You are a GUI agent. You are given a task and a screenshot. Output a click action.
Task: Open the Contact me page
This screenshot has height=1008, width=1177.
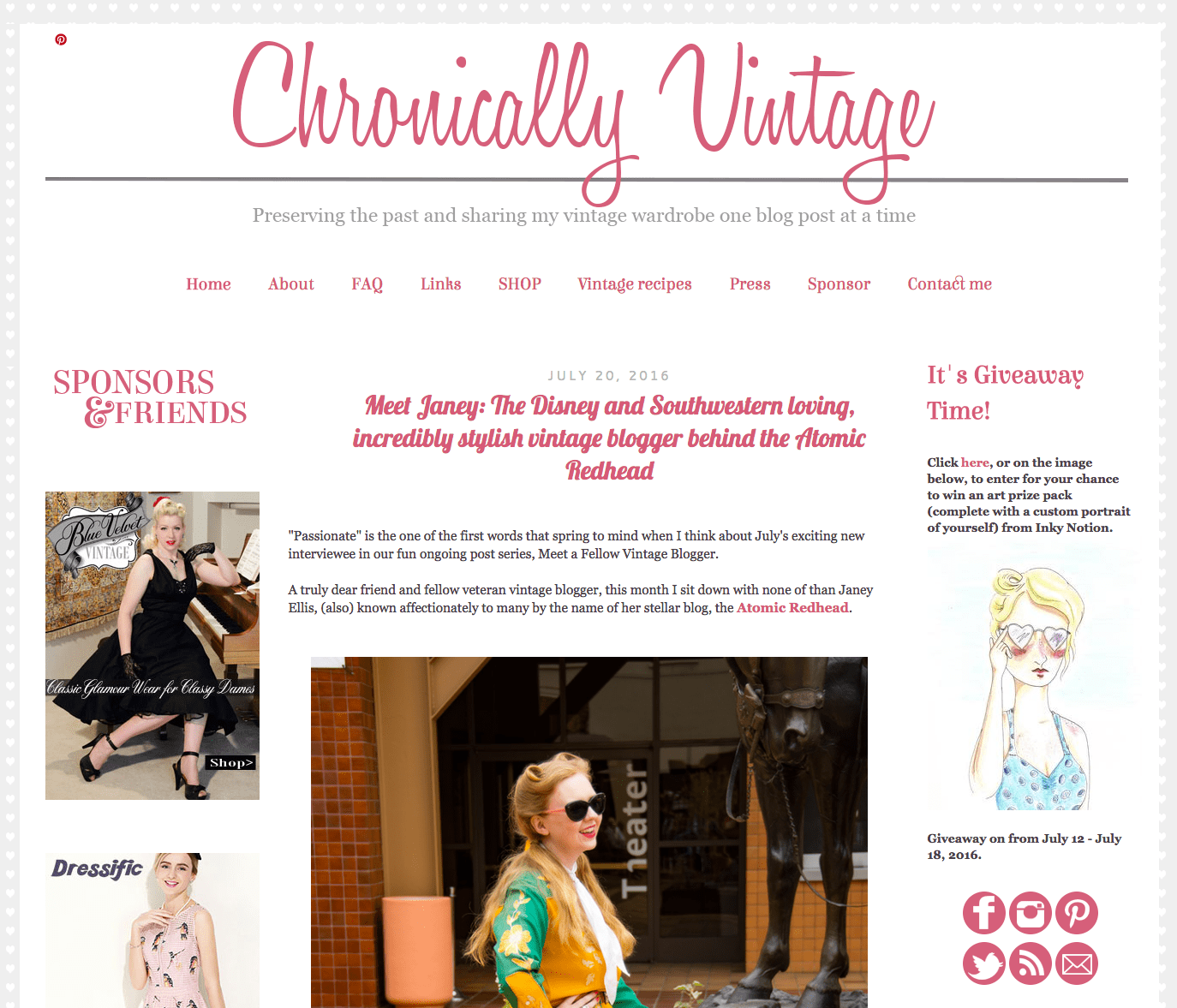point(949,284)
